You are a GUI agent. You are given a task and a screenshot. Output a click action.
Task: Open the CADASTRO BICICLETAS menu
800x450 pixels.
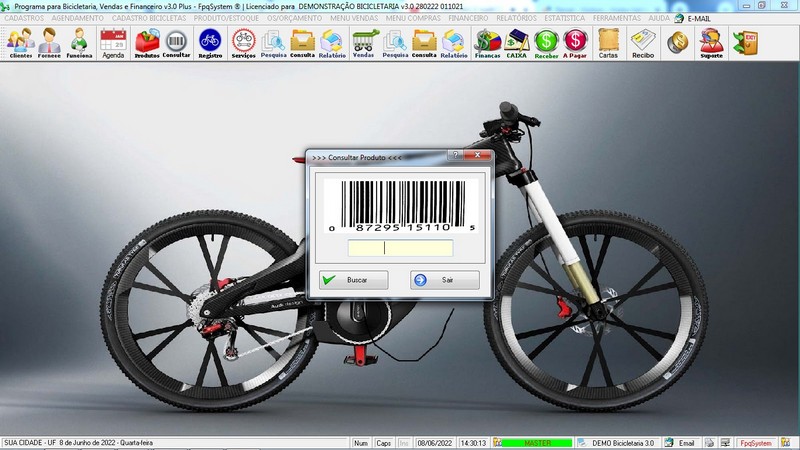coord(149,18)
